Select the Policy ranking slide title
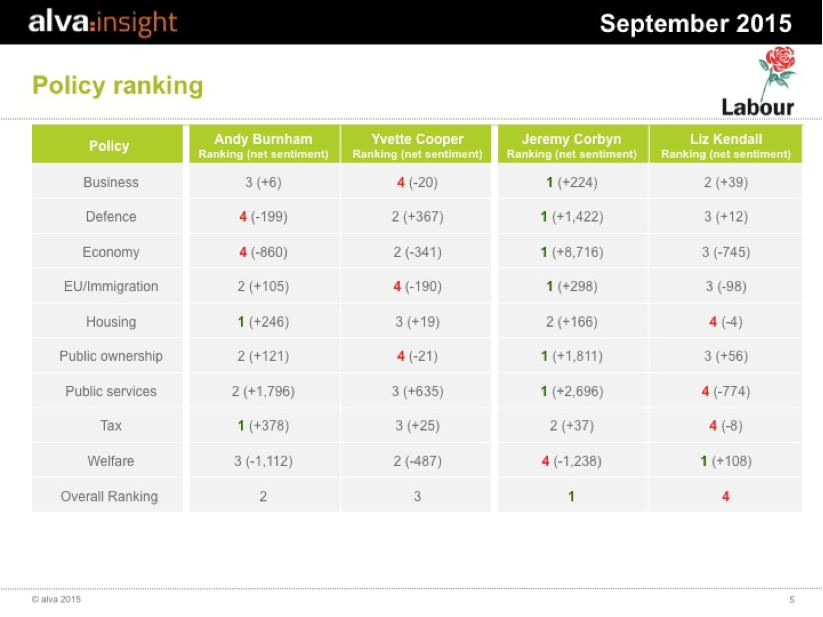Screen dimensions: 823x617 pos(117,85)
